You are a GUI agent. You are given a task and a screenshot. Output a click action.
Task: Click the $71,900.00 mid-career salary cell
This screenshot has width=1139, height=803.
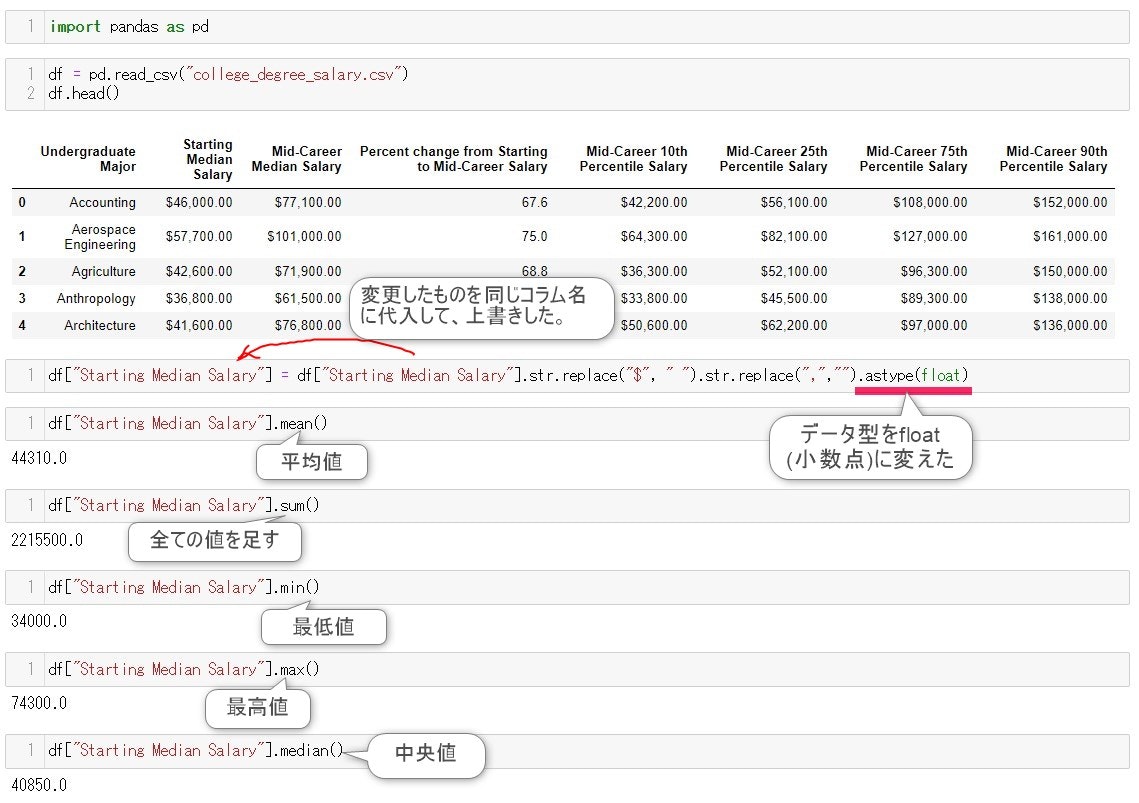tap(308, 272)
